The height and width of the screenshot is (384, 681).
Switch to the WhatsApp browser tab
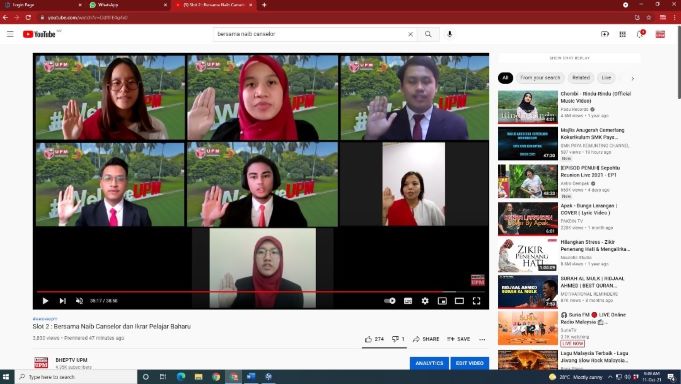(x=127, y=5)
